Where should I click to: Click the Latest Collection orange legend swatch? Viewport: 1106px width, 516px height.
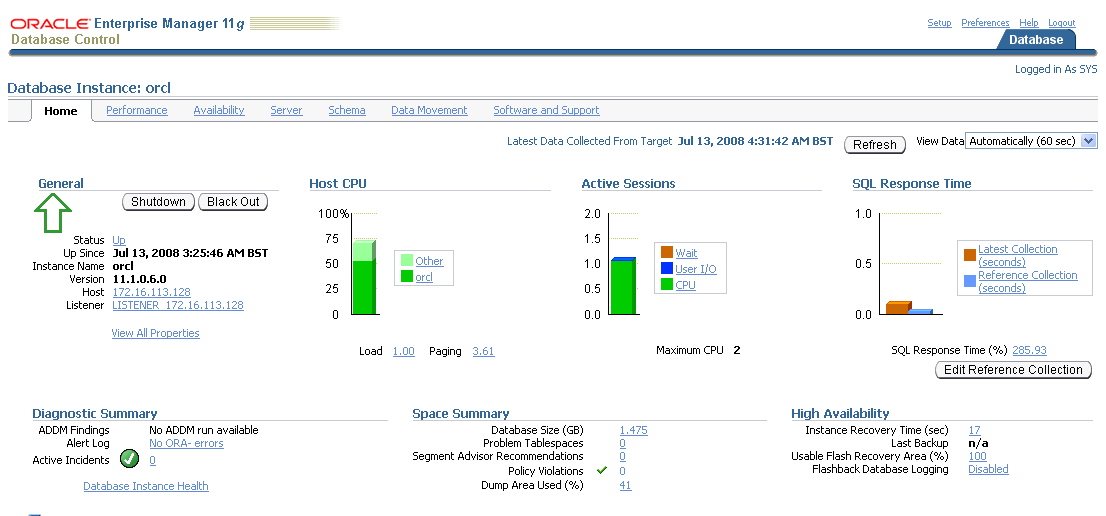pos(970,255)
